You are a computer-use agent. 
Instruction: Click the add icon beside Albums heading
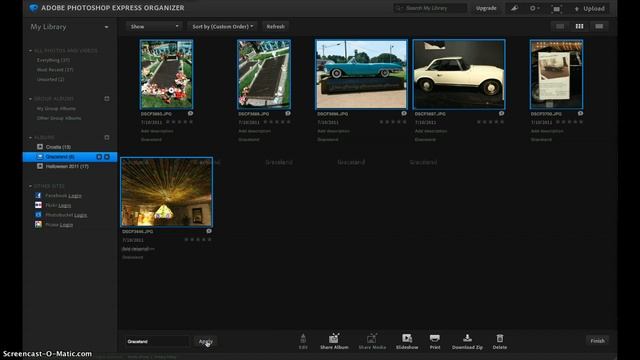[x=107, y=138]
